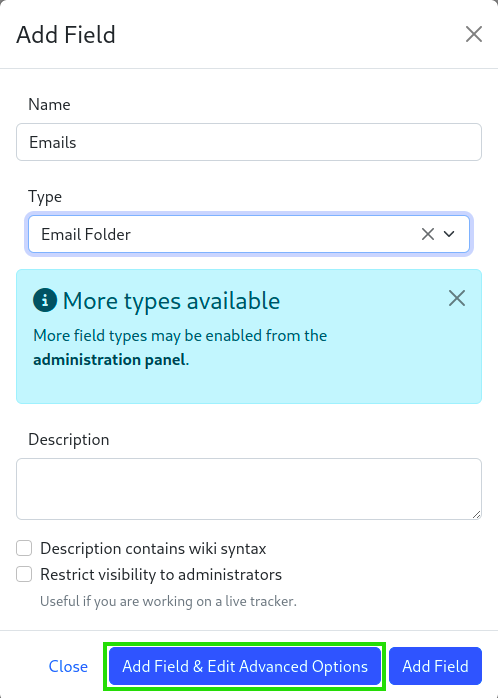Close the Add Field dialog with X
The width and height of the screenshot is (498, 698).
[474, 34]
